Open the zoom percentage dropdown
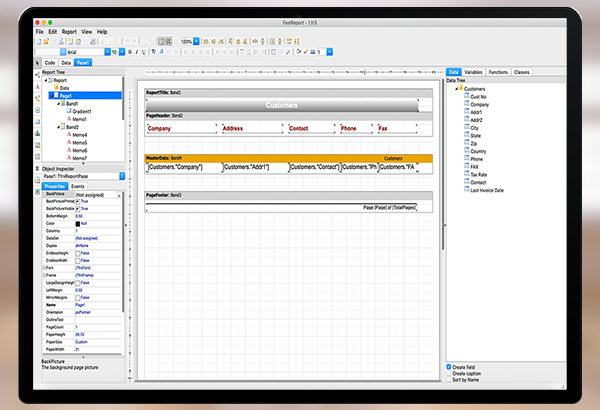 [196, 41]
